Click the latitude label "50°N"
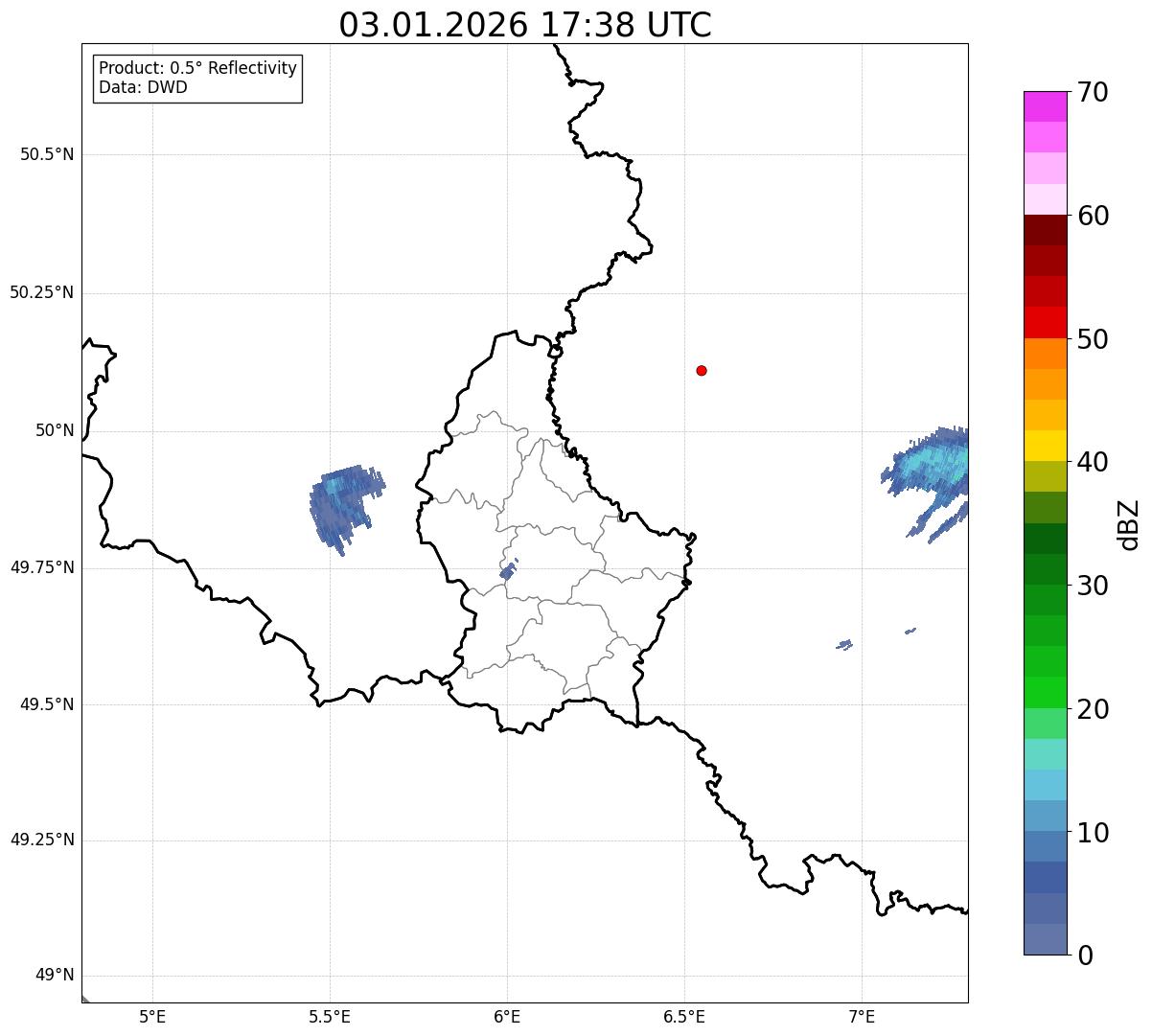 tap(55, 431)
